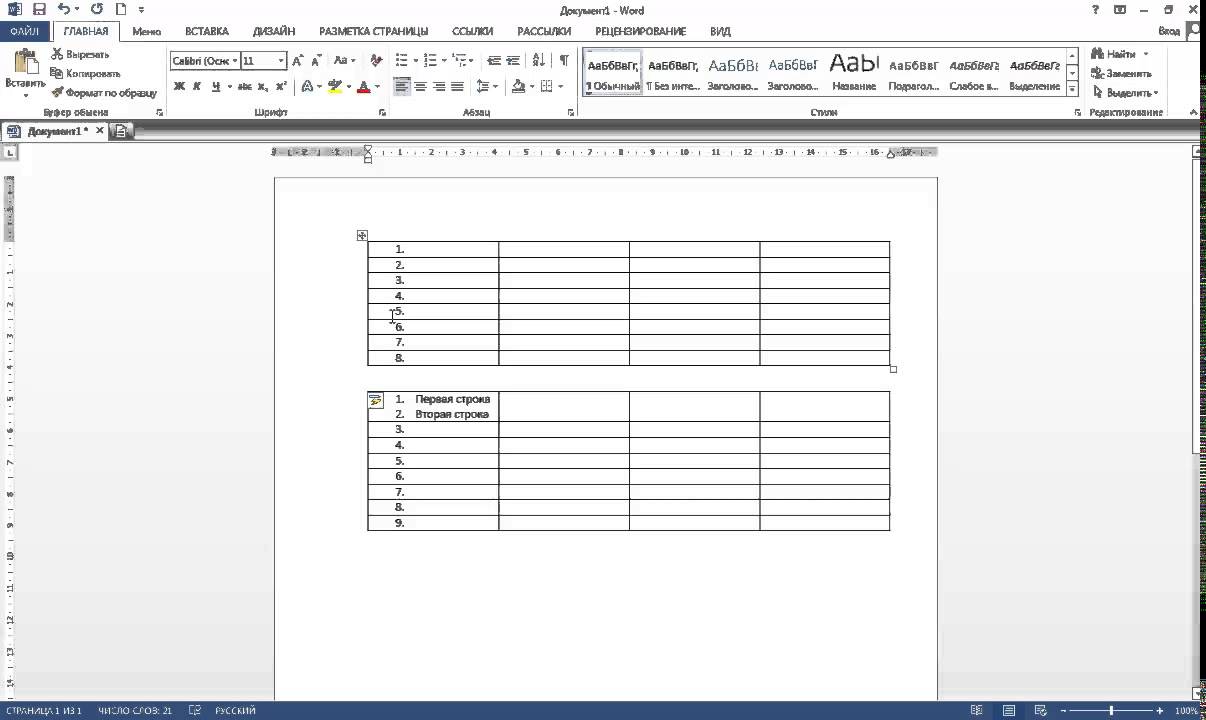Activate Формат по образцу painter
The height and width of the screenshot is (720, 1206).
[104, 92]
